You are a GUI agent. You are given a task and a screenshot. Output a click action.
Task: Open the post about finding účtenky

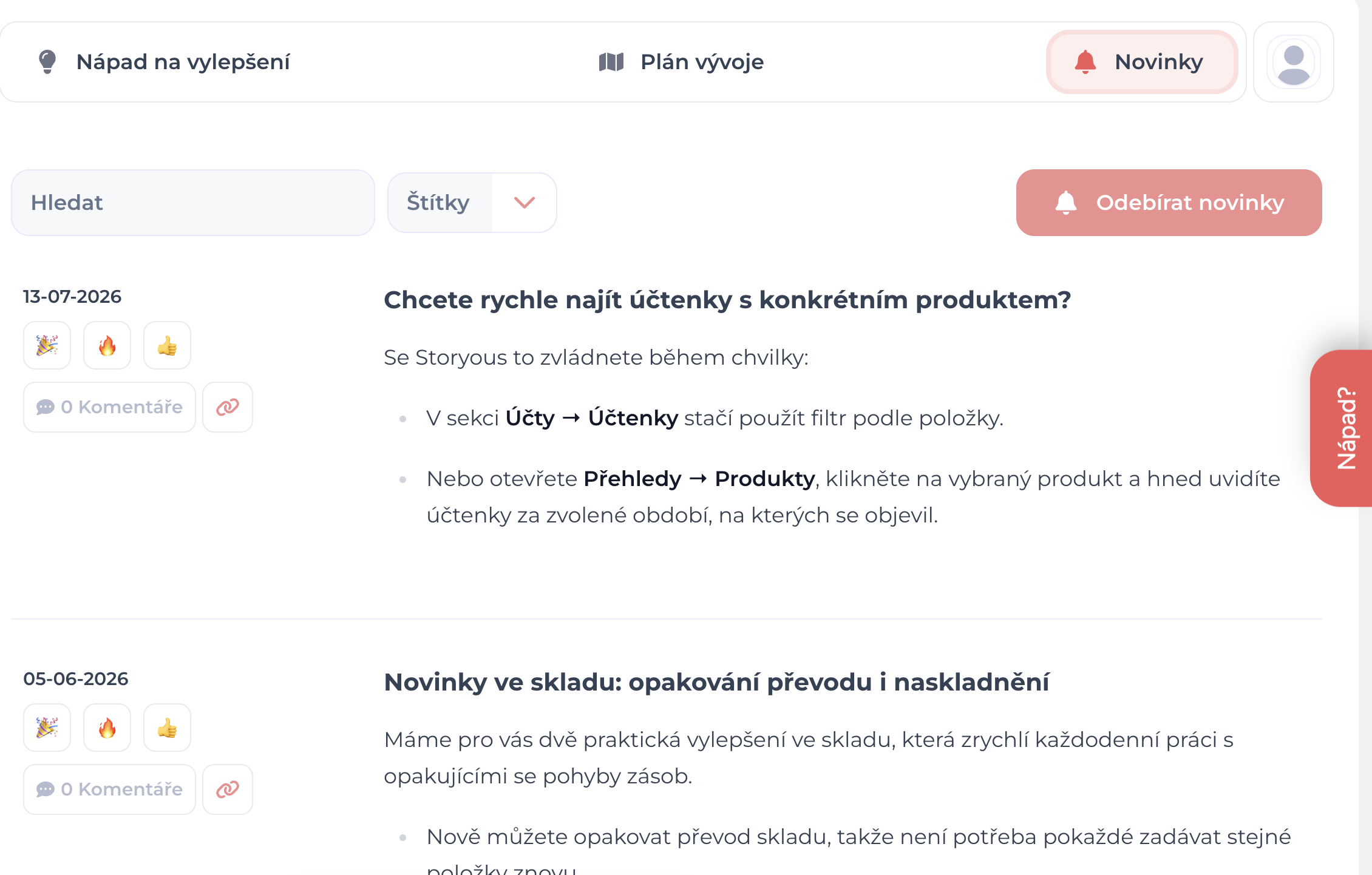(x=727, y=300)
